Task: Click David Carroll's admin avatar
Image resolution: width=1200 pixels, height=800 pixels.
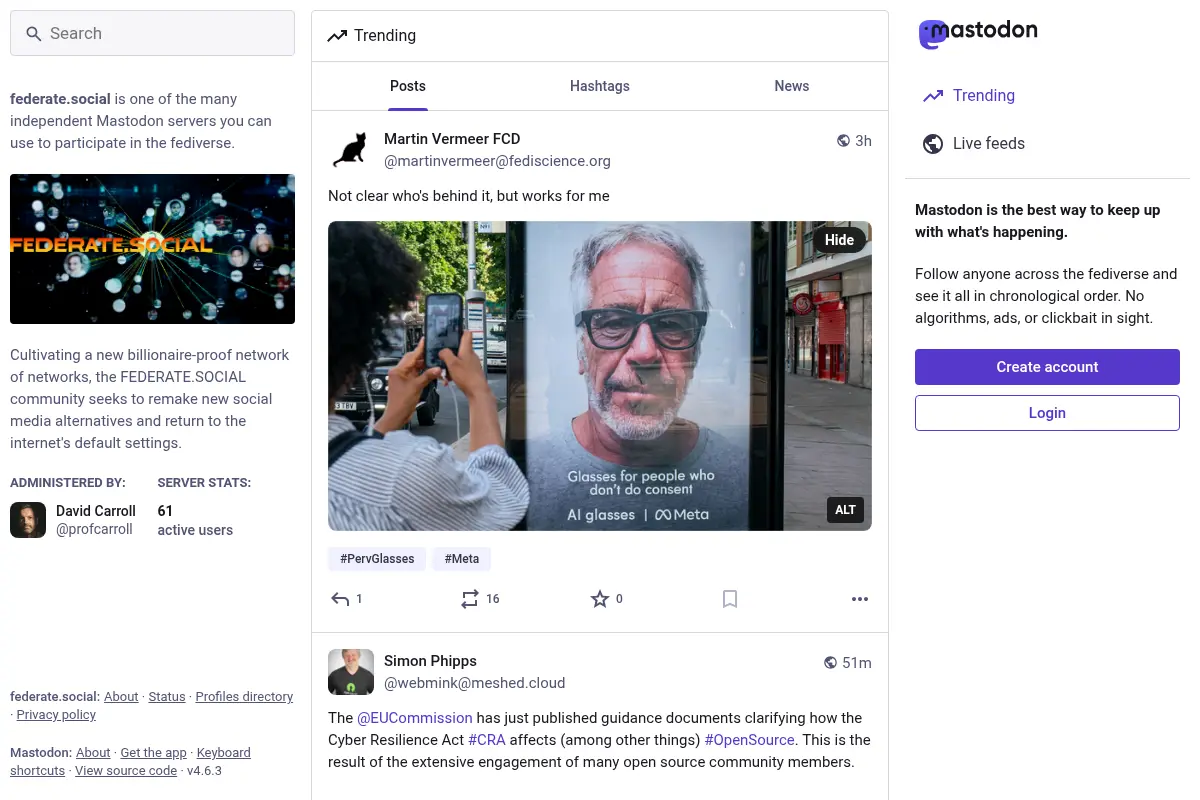Action: [28, 520]
